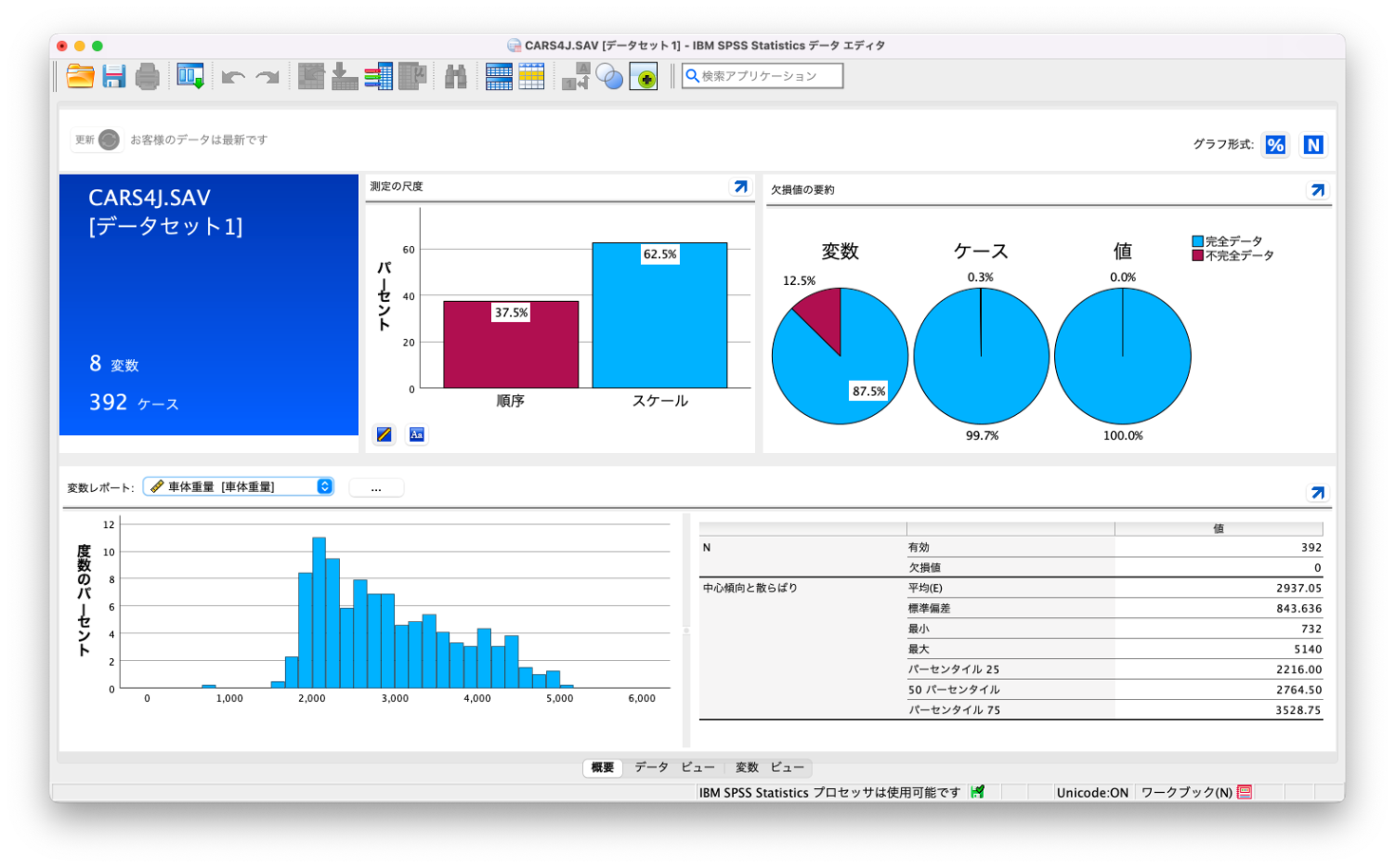Click the chart color edit icon below bar chart

[x=384, y=434]
